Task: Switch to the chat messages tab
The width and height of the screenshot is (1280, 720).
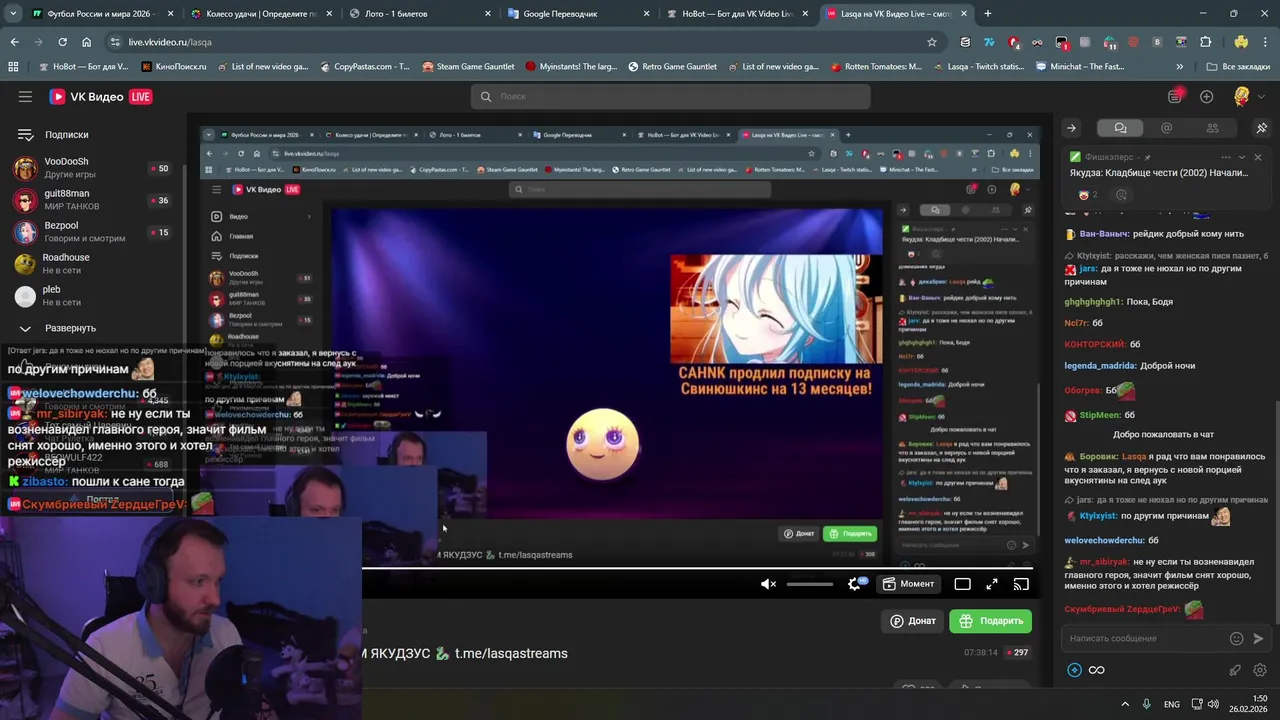Action: pyautogui.click(x=1120, y=128)
